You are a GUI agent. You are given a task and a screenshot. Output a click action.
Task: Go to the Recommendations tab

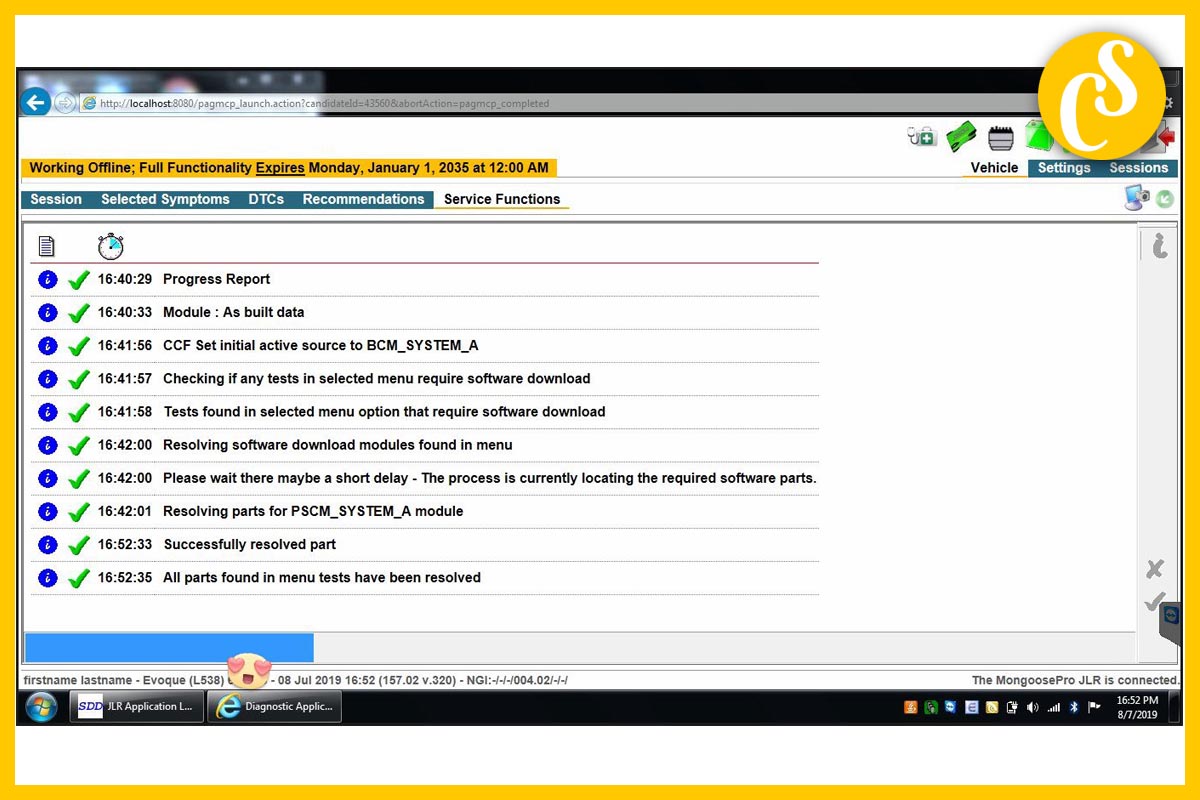click(x=363, y=199)
